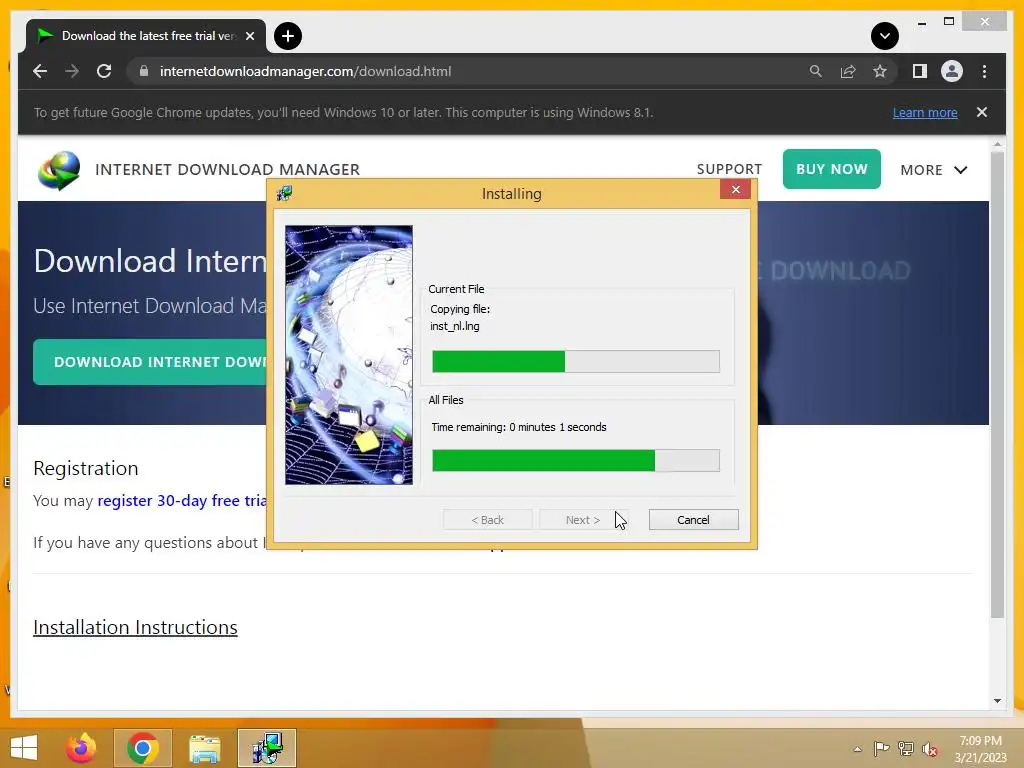Click the search magnifier icon in address bar

click(816, 71)
